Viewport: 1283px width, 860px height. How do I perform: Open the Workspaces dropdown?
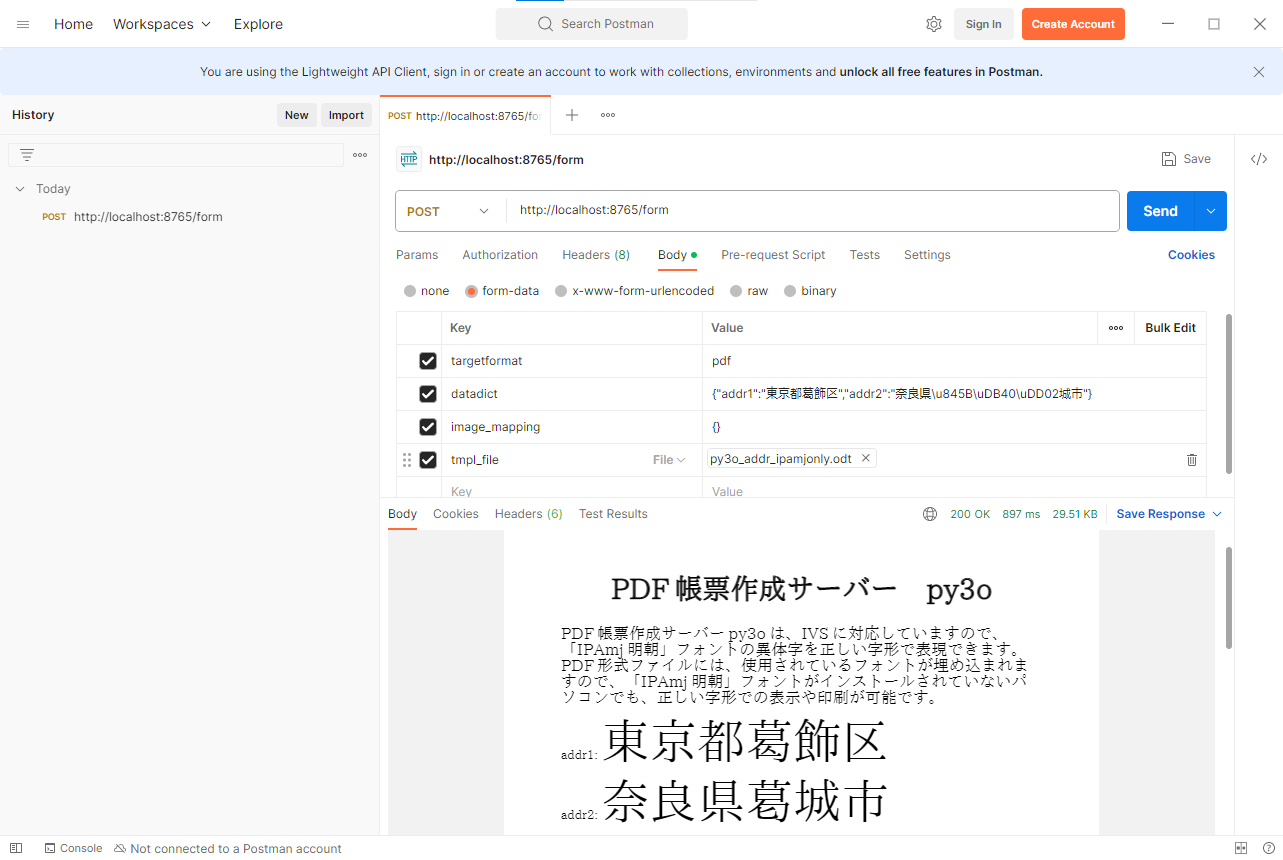click(x=162, y=24)
